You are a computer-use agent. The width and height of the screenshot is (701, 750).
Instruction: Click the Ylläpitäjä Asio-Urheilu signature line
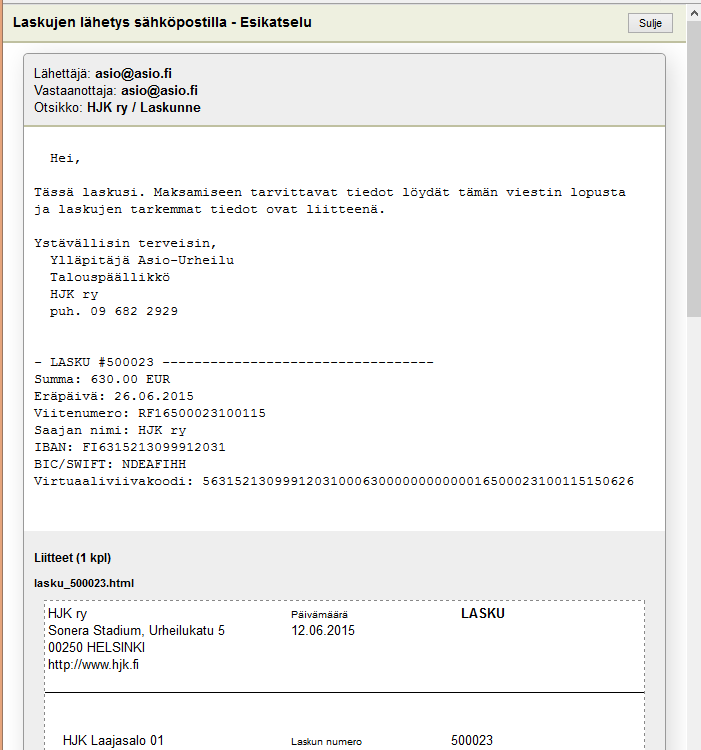142,260
